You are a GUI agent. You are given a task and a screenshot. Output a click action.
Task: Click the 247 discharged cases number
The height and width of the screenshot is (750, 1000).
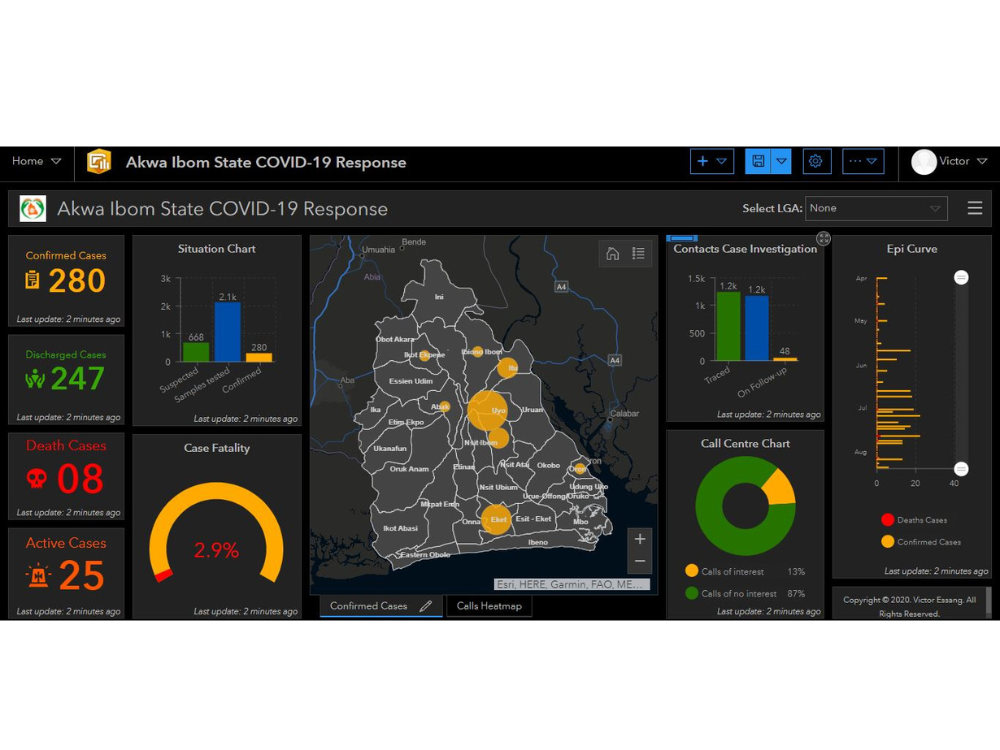pos(77,379)
